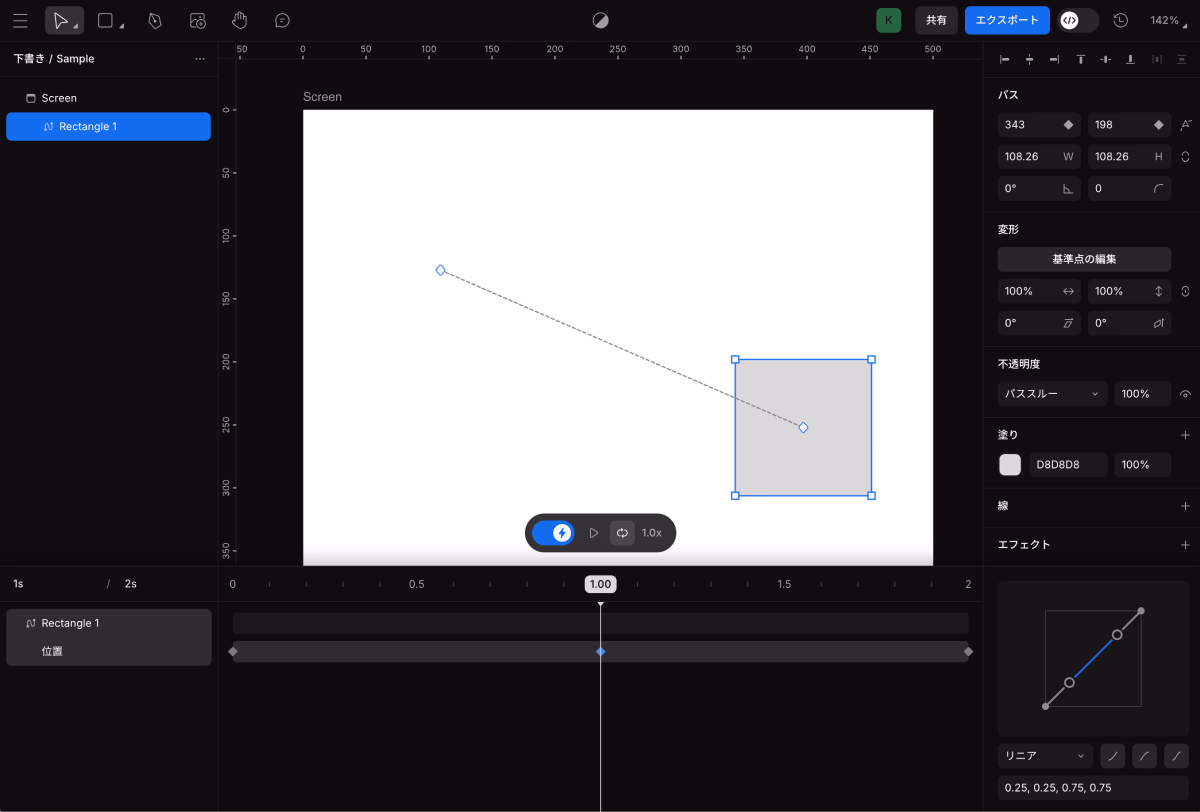Apply the ease-in curve preset
Screen dimensions: 1200x812
[1112, 756]
